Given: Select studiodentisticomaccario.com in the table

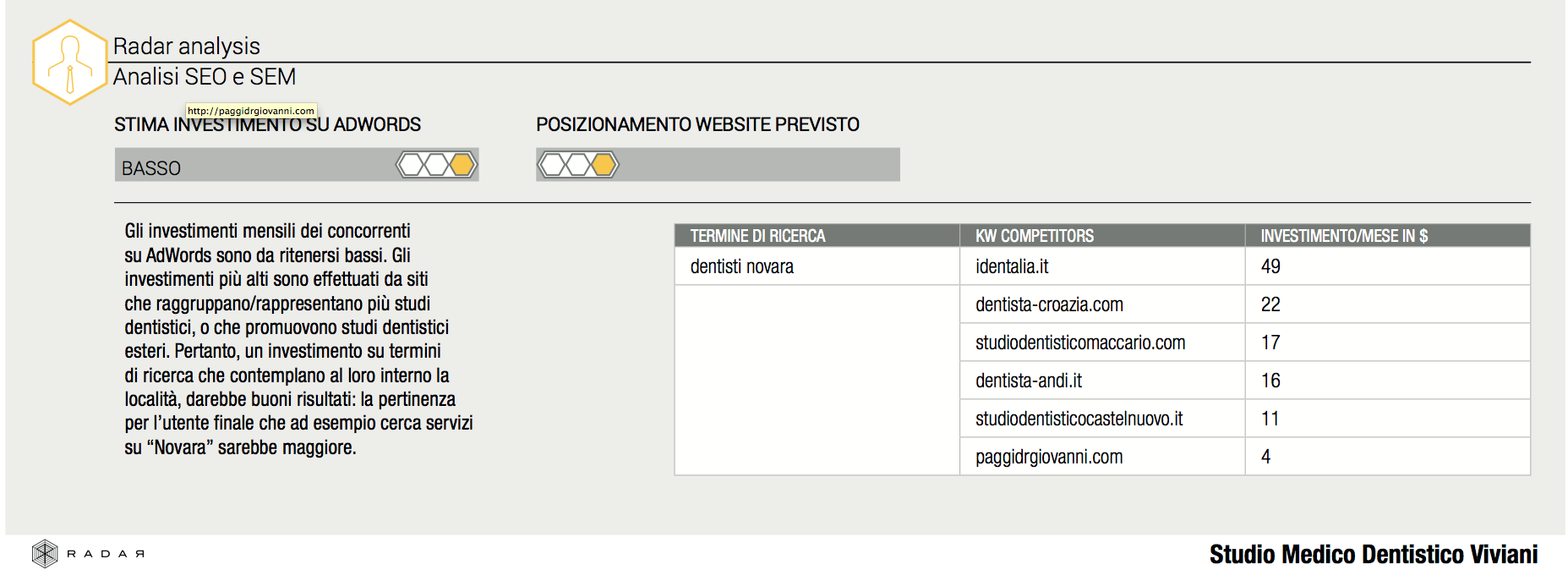Looking at the screenshot, I should click(1080, 343).
